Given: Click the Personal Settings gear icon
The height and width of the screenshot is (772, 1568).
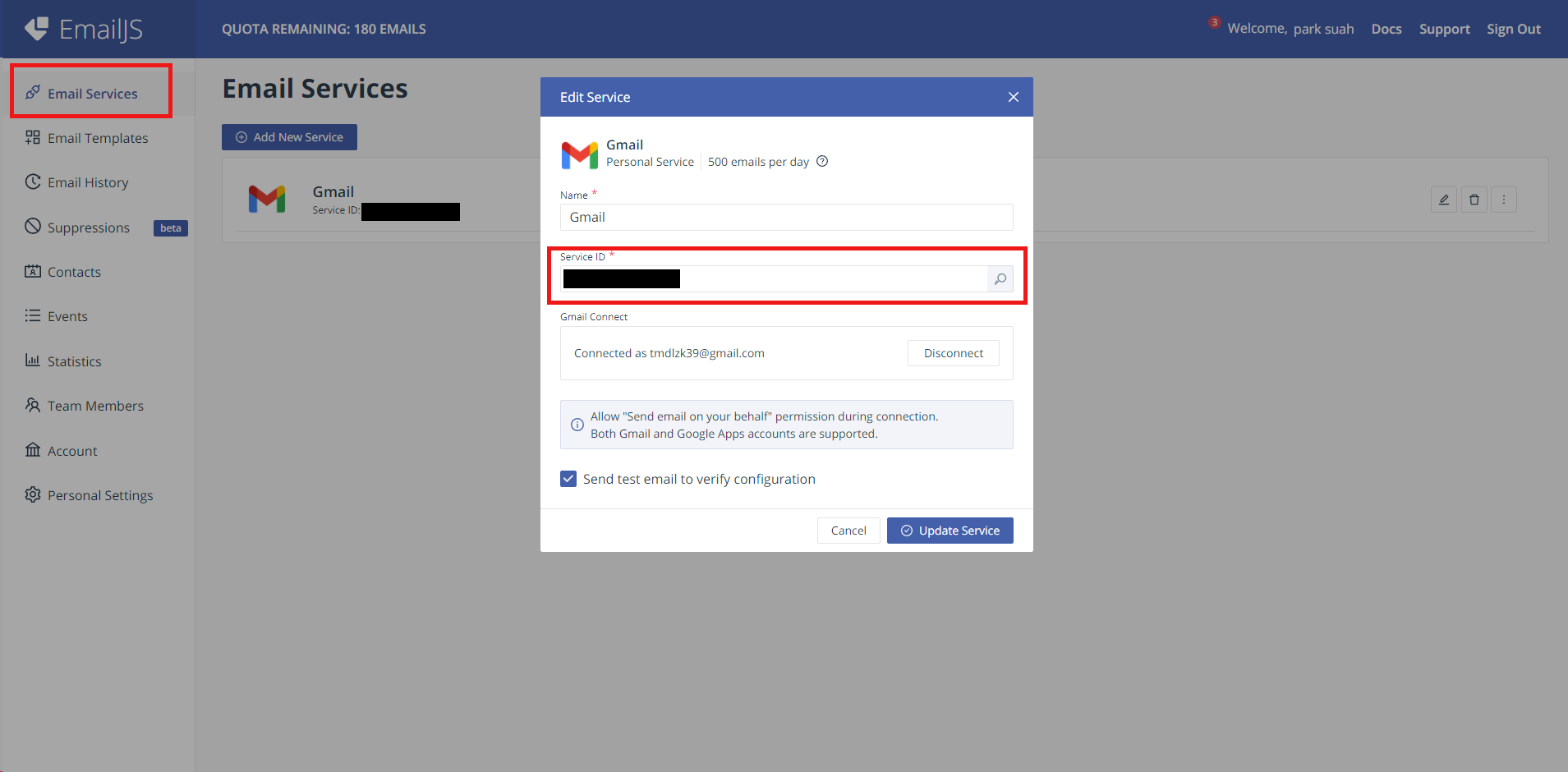Looking at the screenshot, I should 33,494.
